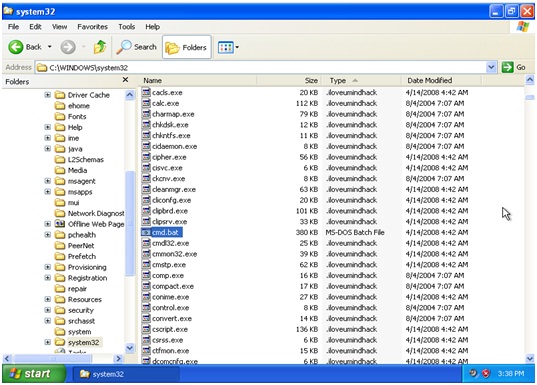
Task: Expand the Driver Cache folder node
Action: click(x=48, y=95)
